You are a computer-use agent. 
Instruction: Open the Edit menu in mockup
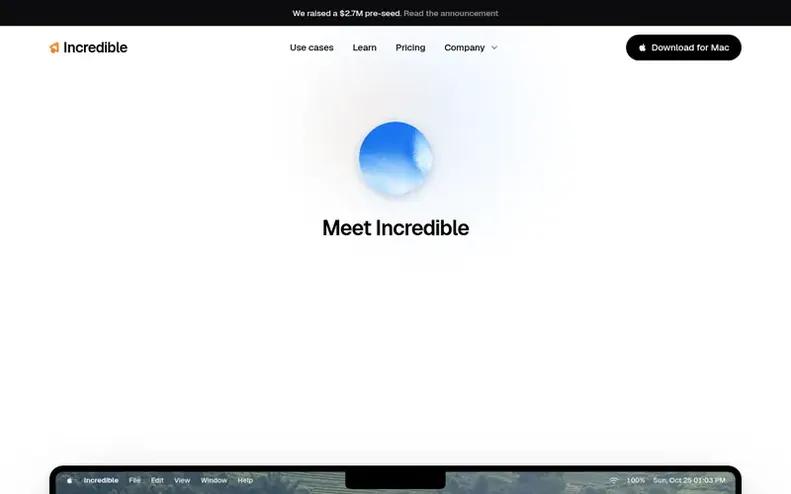point(157,480)
